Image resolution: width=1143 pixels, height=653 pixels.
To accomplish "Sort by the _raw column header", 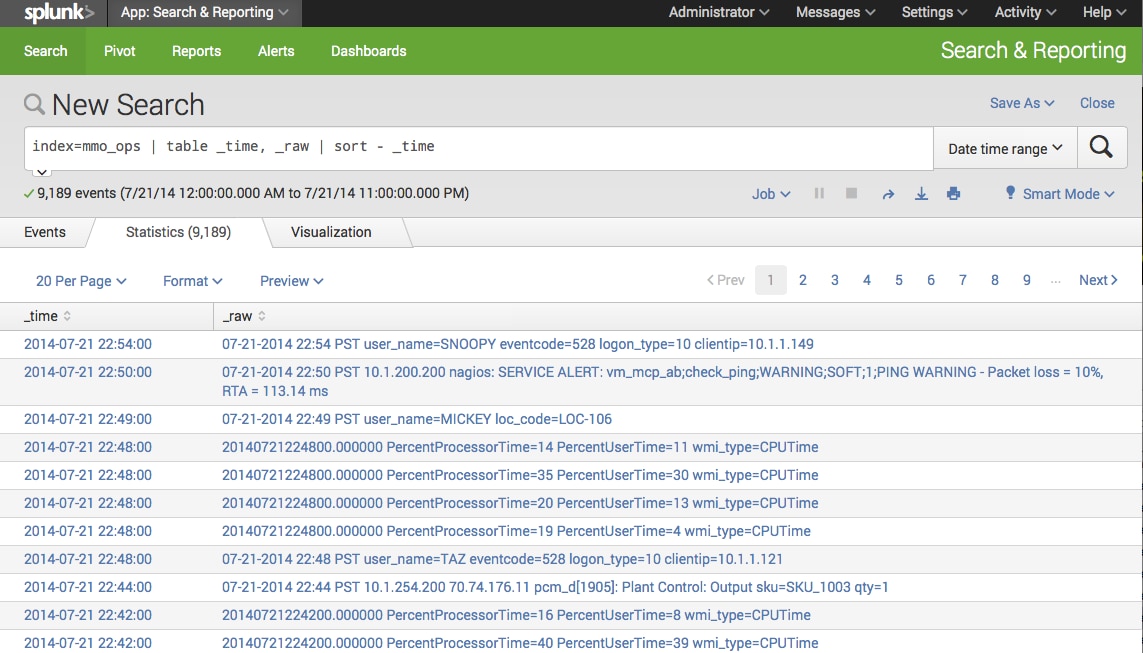I will [244, 316].
